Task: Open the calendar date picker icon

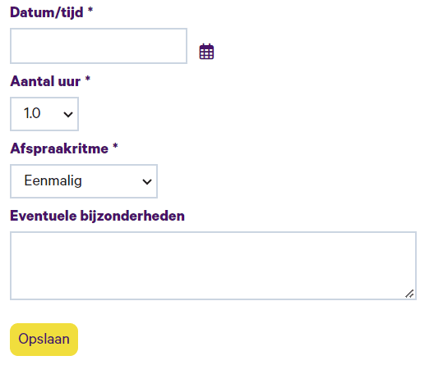Action: pos(206,52)
